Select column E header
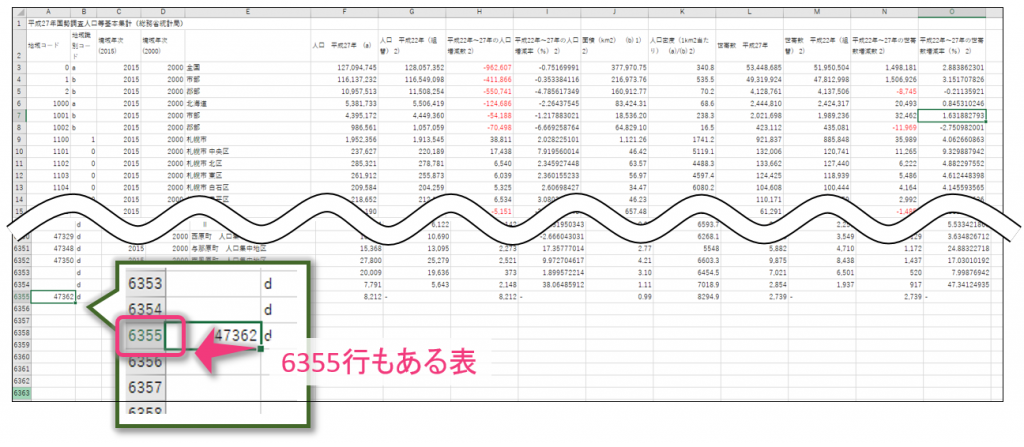This screenshot has height=447, width=1024. (x=246, y=8)
